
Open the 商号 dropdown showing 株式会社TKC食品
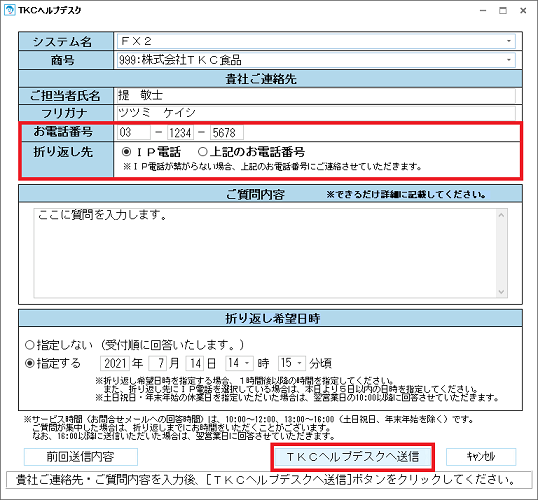tap(316, 60)
